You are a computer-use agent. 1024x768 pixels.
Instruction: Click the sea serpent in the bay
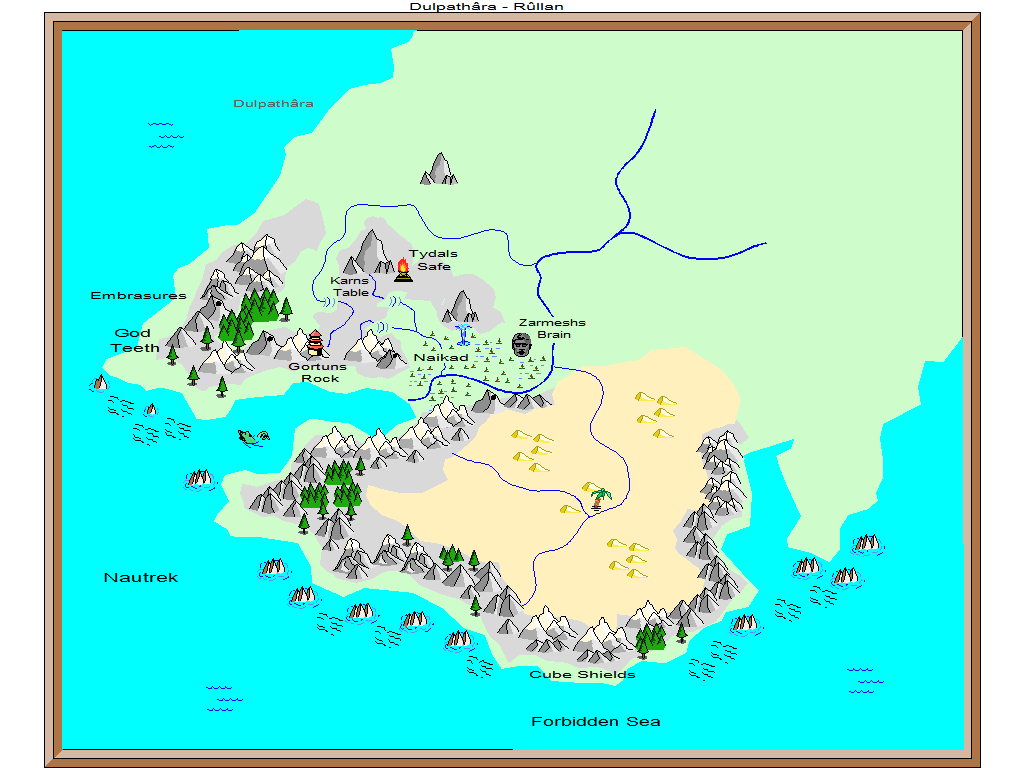253,437
